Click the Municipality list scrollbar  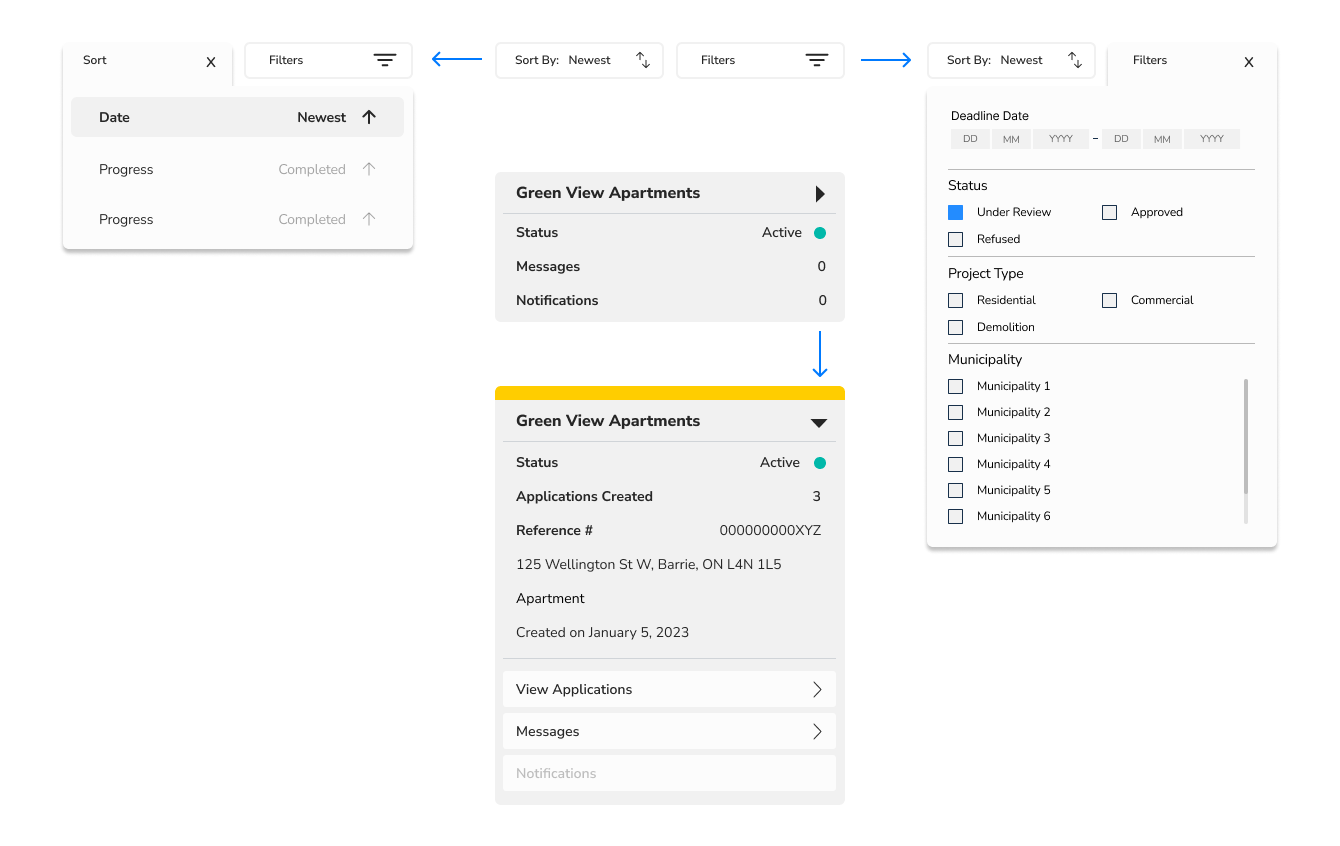coord(1246,436)
